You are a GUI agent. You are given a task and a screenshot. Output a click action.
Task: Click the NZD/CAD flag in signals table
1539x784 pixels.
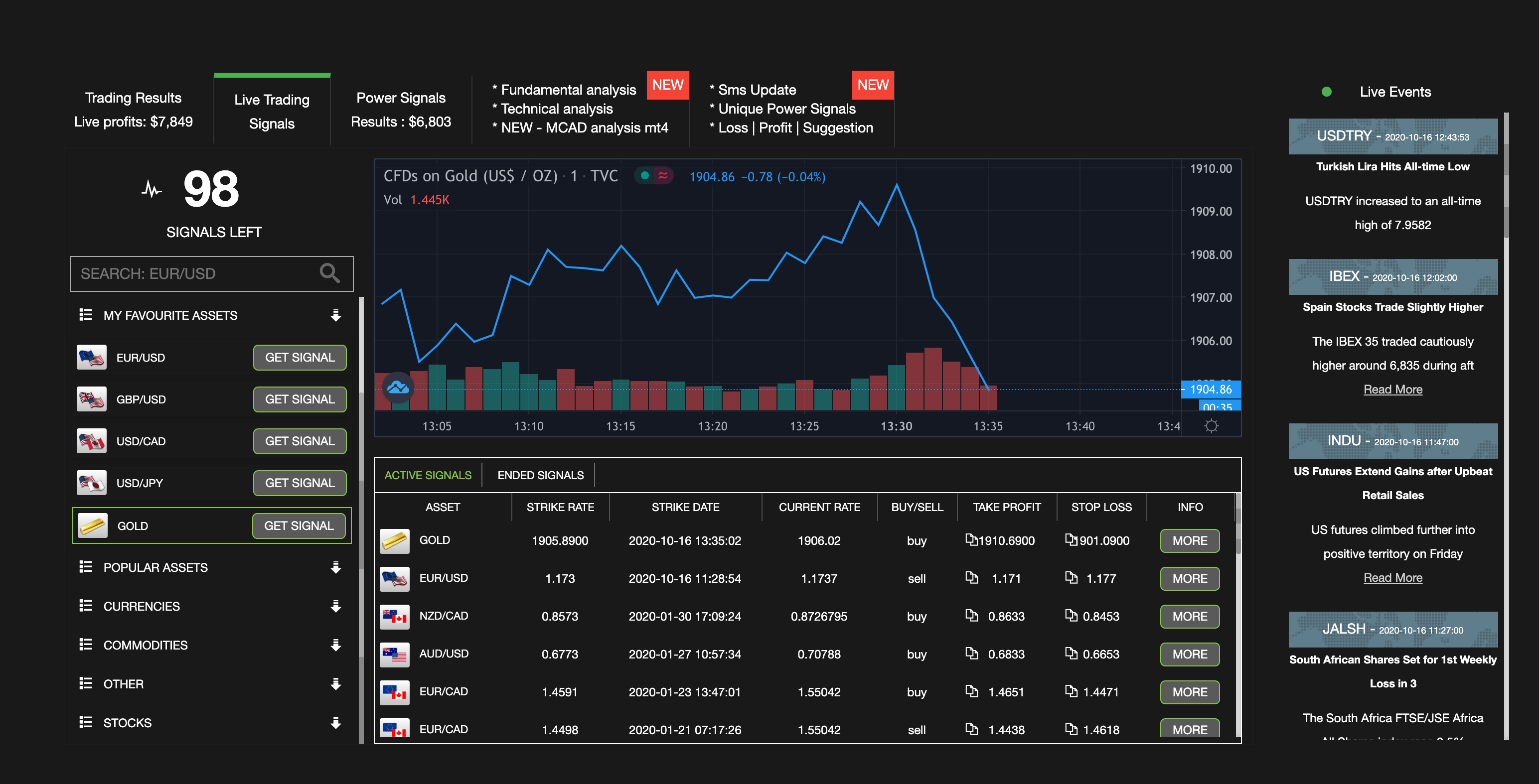394,616
